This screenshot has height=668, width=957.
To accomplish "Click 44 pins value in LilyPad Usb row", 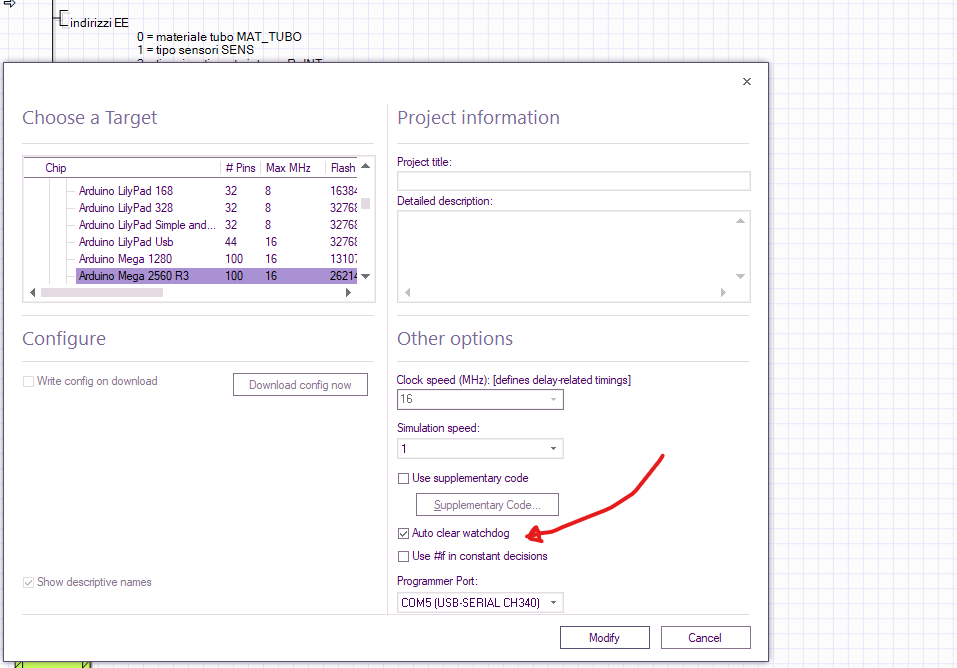I will pyautogui.click(x=231, y=242).
